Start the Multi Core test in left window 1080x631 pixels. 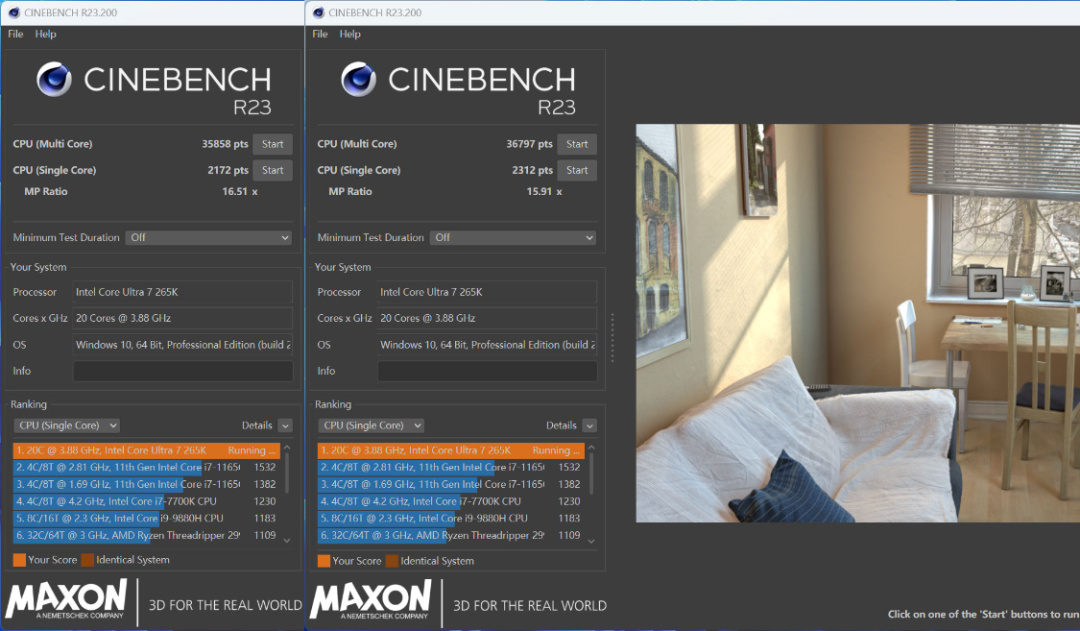point(272,144)
